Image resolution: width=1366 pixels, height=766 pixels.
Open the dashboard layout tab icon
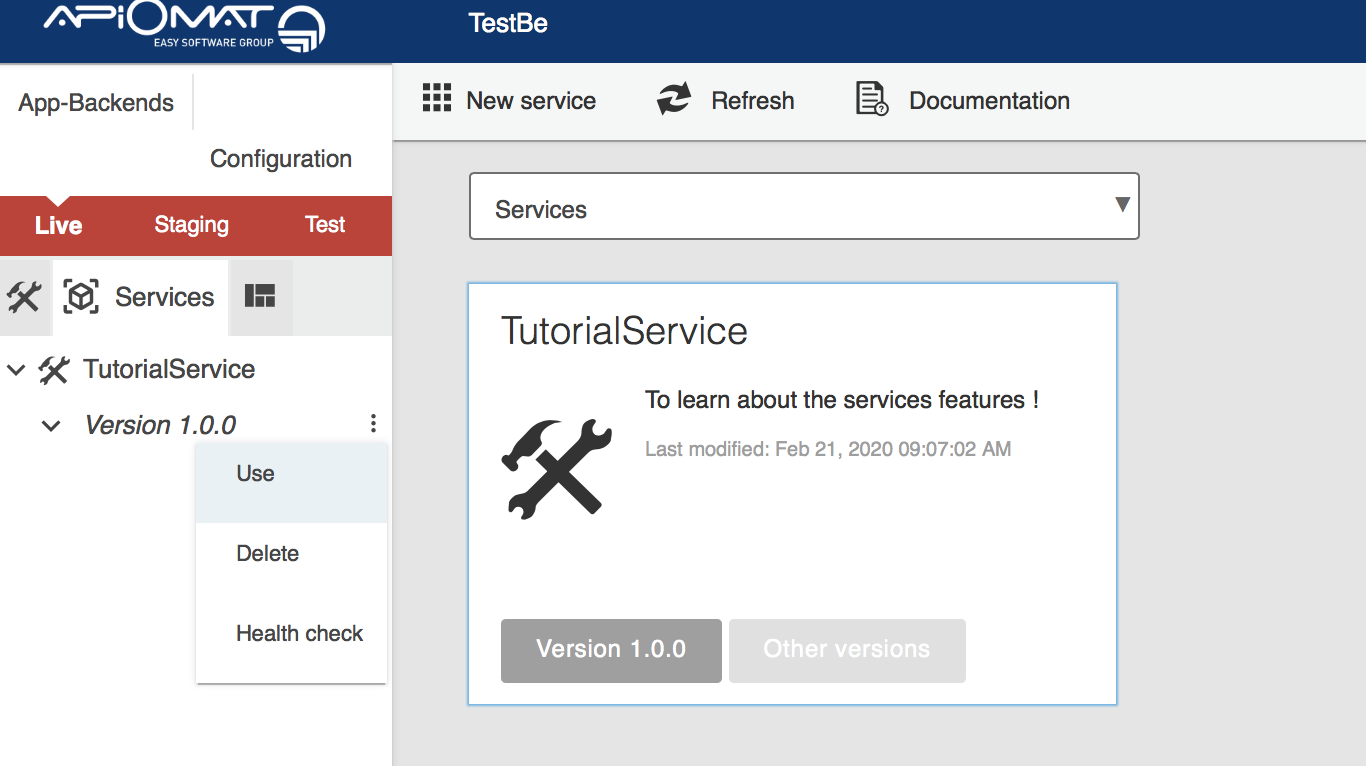[260, 296]
